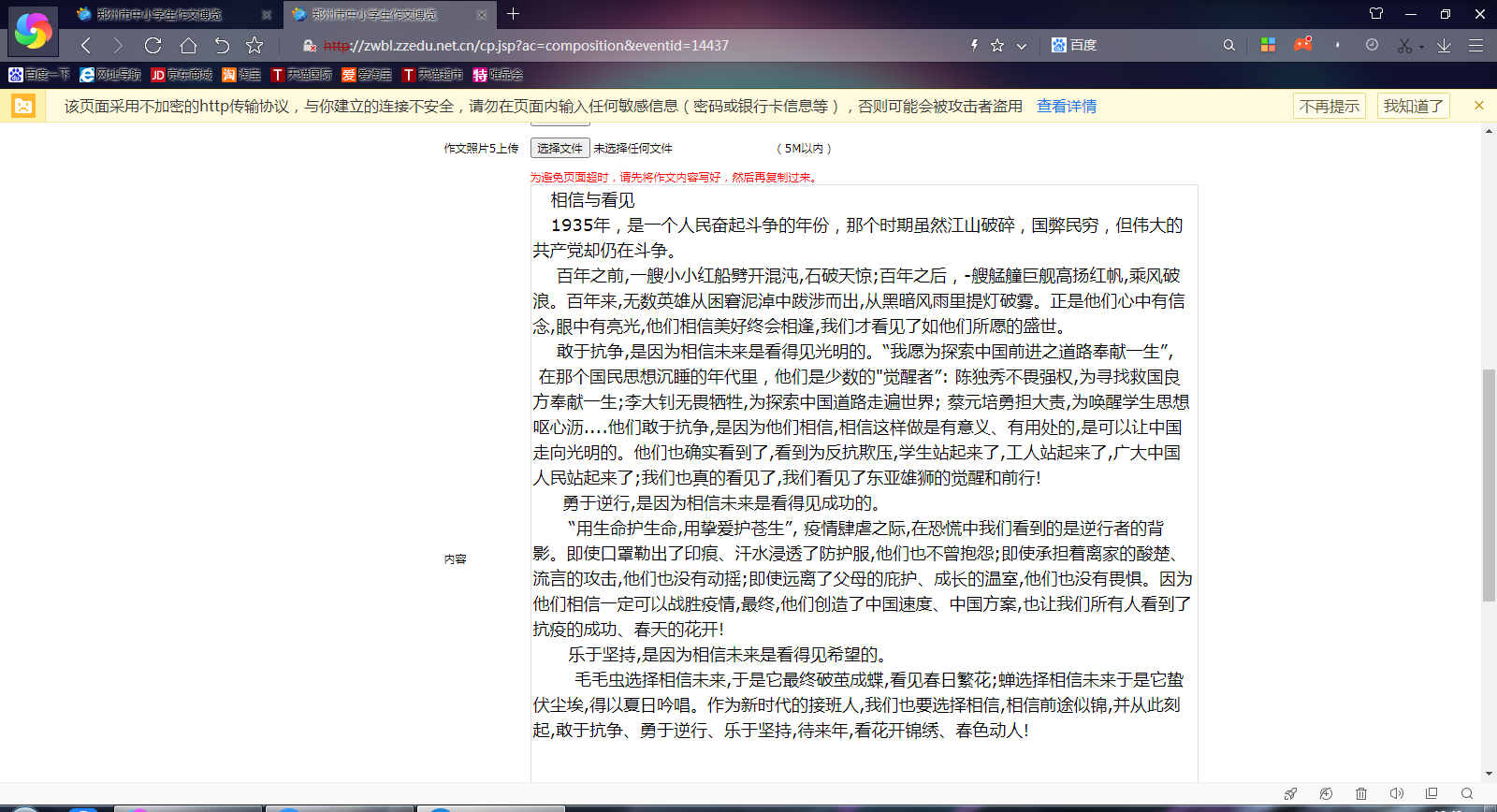Toggle the lightning speed mode icon
The height and width of the screenshot is (812, 1497).
(974, 45)
